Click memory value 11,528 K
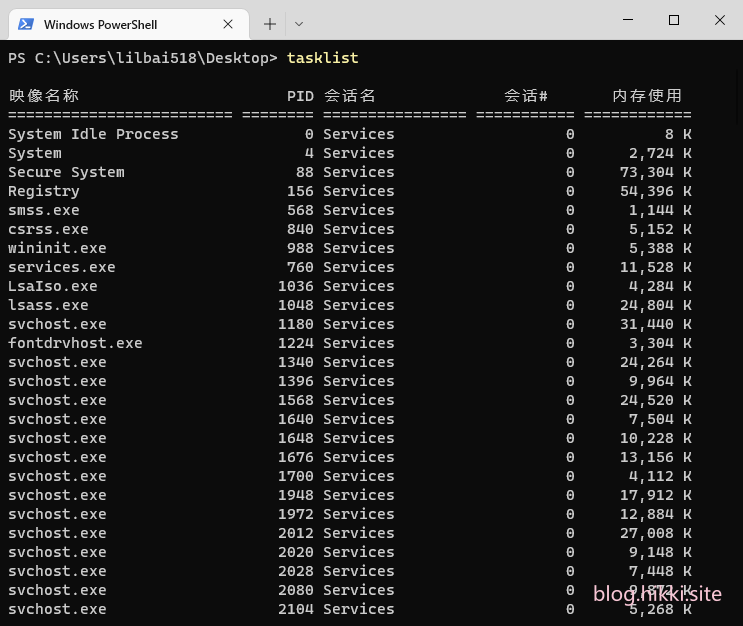Screen dimensions: 743x626 [x=656, y=267]
